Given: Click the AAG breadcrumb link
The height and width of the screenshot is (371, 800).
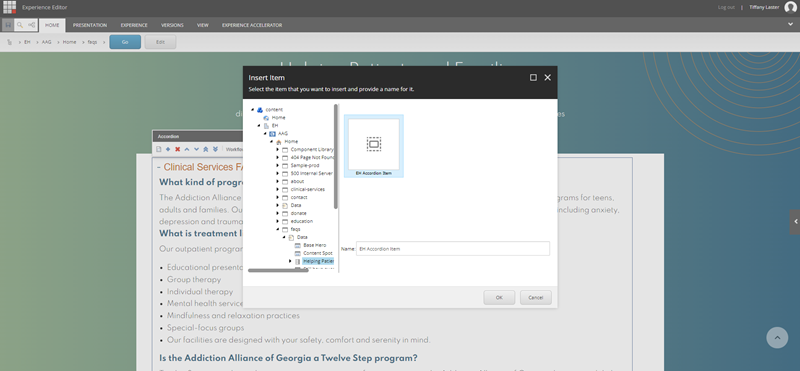Looking at the screenshot, I should click(46, 42).
